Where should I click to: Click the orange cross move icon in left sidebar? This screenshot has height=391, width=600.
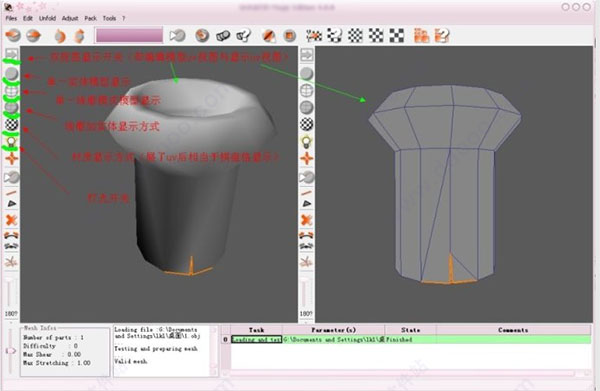(x=11, y=158)
